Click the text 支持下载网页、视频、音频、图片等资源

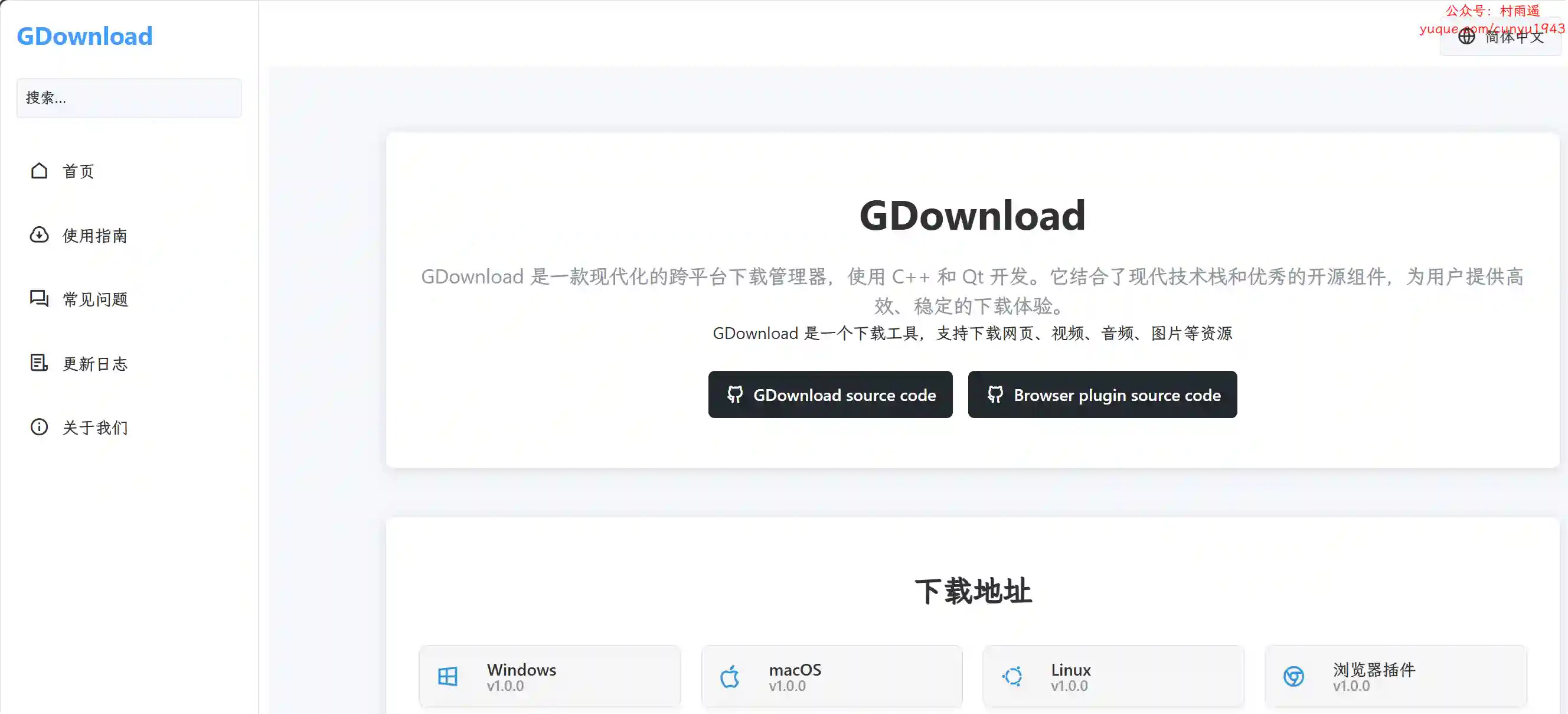pyautogui.click(x=1084, y=333)
